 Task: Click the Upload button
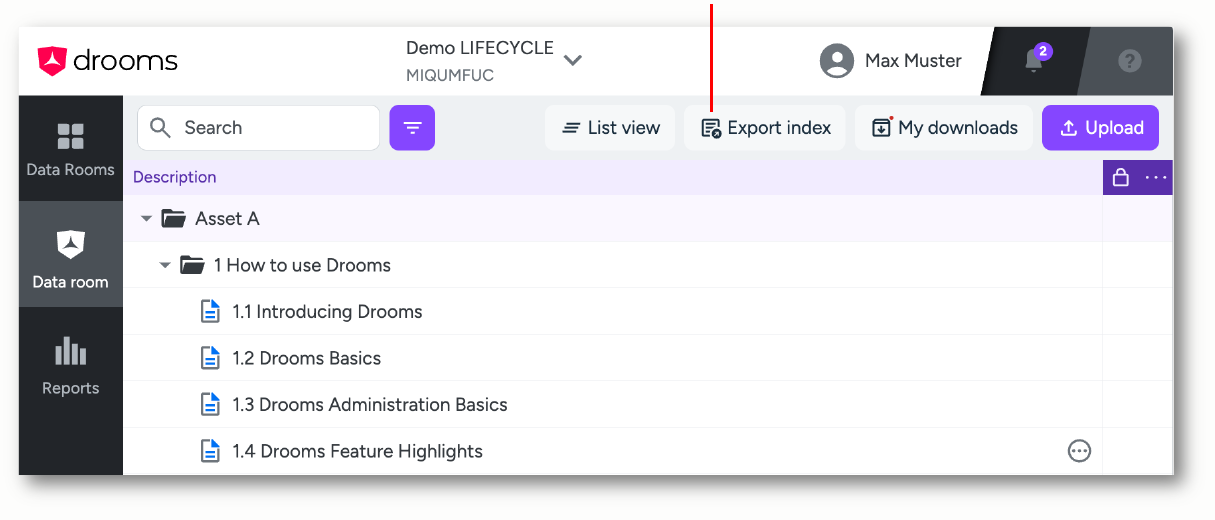tap(1100, 128)
